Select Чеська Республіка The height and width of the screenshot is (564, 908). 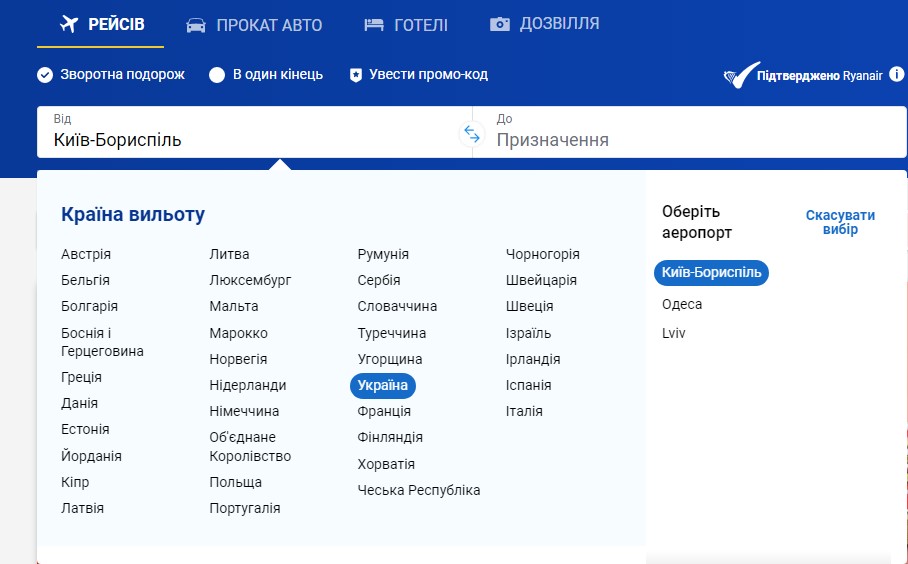419,490
